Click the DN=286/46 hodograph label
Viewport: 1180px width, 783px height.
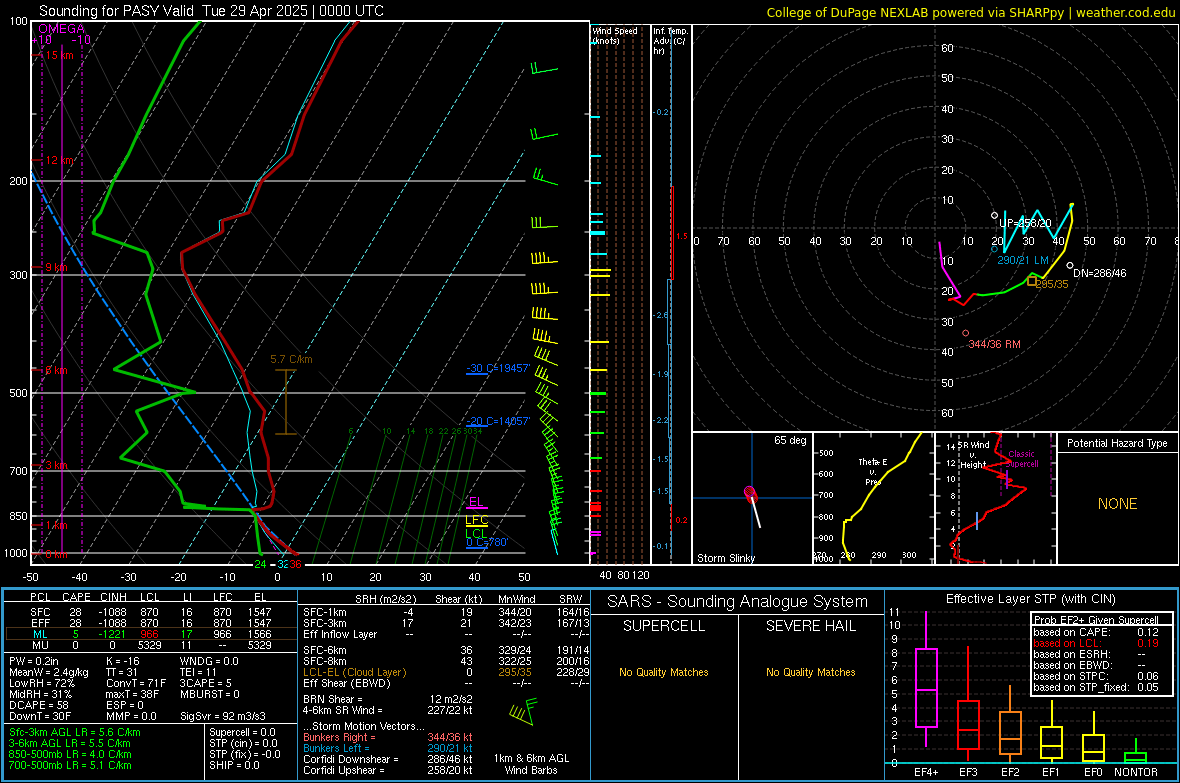1099,273
